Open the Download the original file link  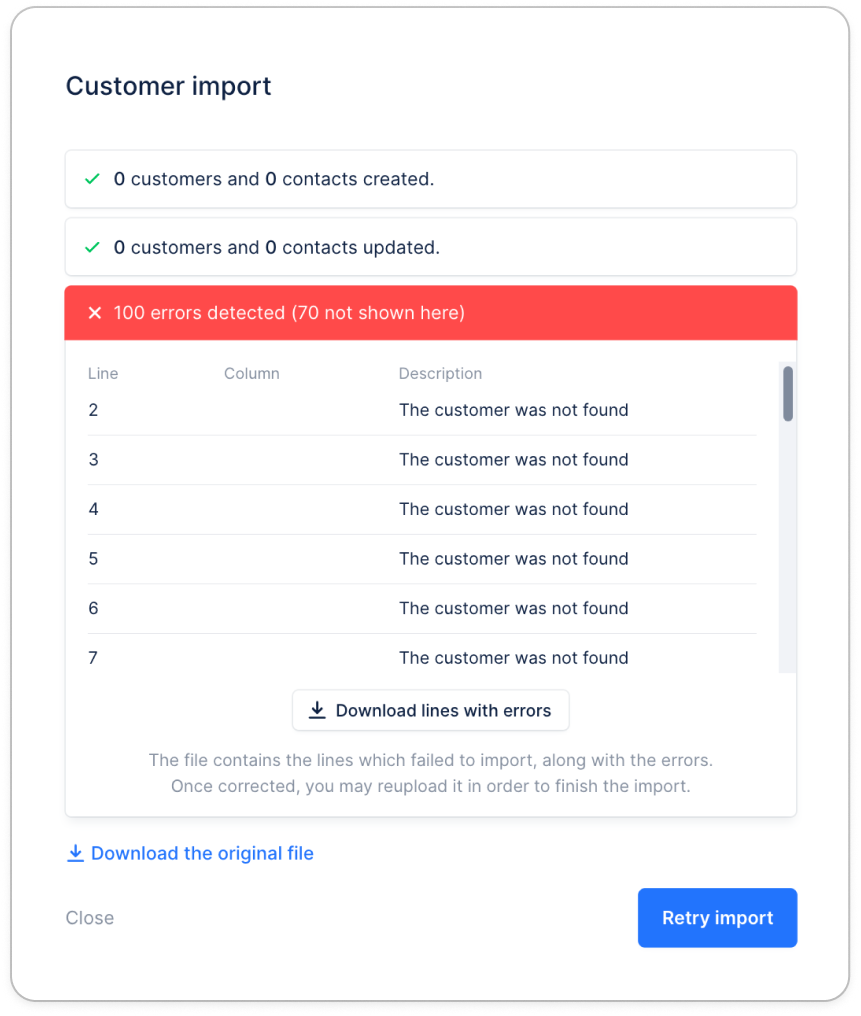click(x=202, y=853)
